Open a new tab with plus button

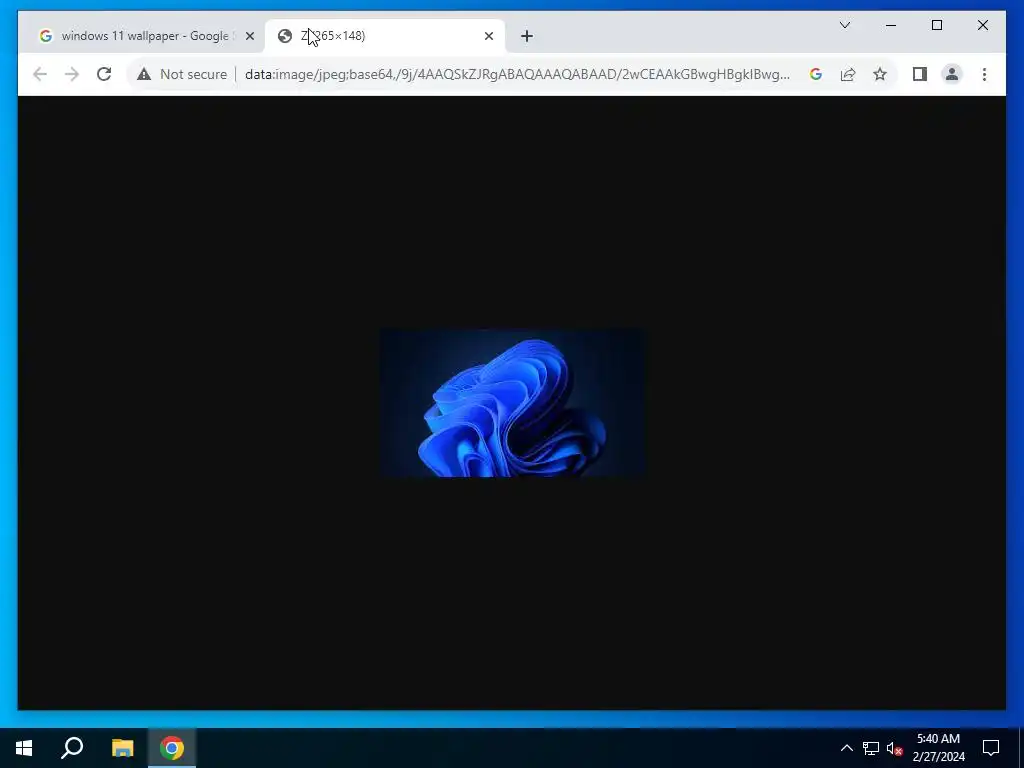click(527, 37)
